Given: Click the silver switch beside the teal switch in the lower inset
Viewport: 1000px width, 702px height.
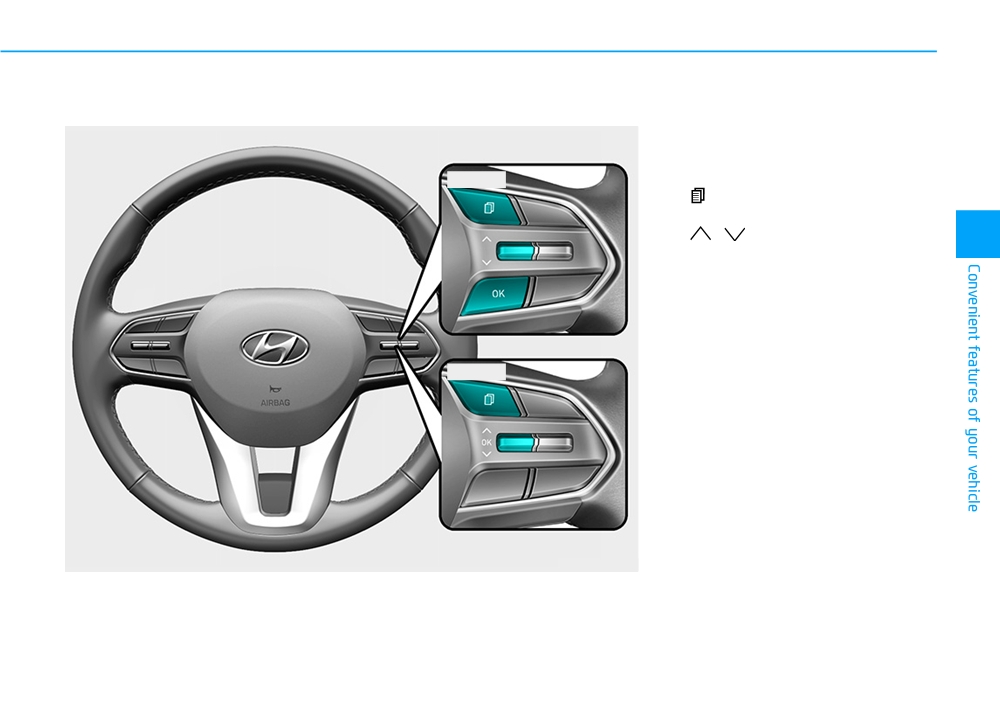Looking at the screenshot, I should (x=555, y=443).
